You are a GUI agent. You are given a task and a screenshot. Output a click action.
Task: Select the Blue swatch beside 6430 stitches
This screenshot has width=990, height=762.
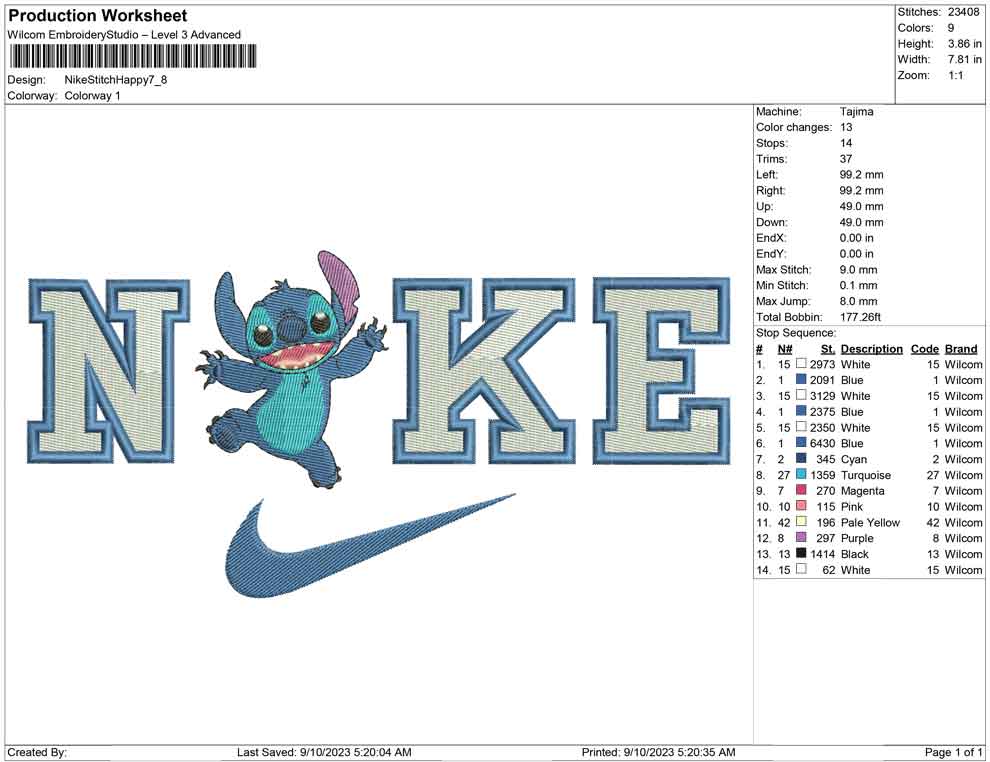coord(801,443)
